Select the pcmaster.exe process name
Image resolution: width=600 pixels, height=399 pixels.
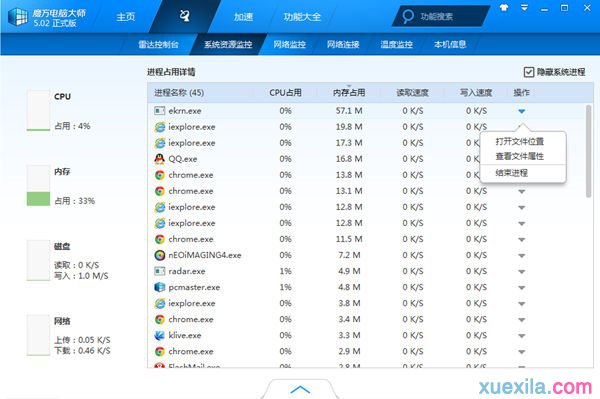194,287
